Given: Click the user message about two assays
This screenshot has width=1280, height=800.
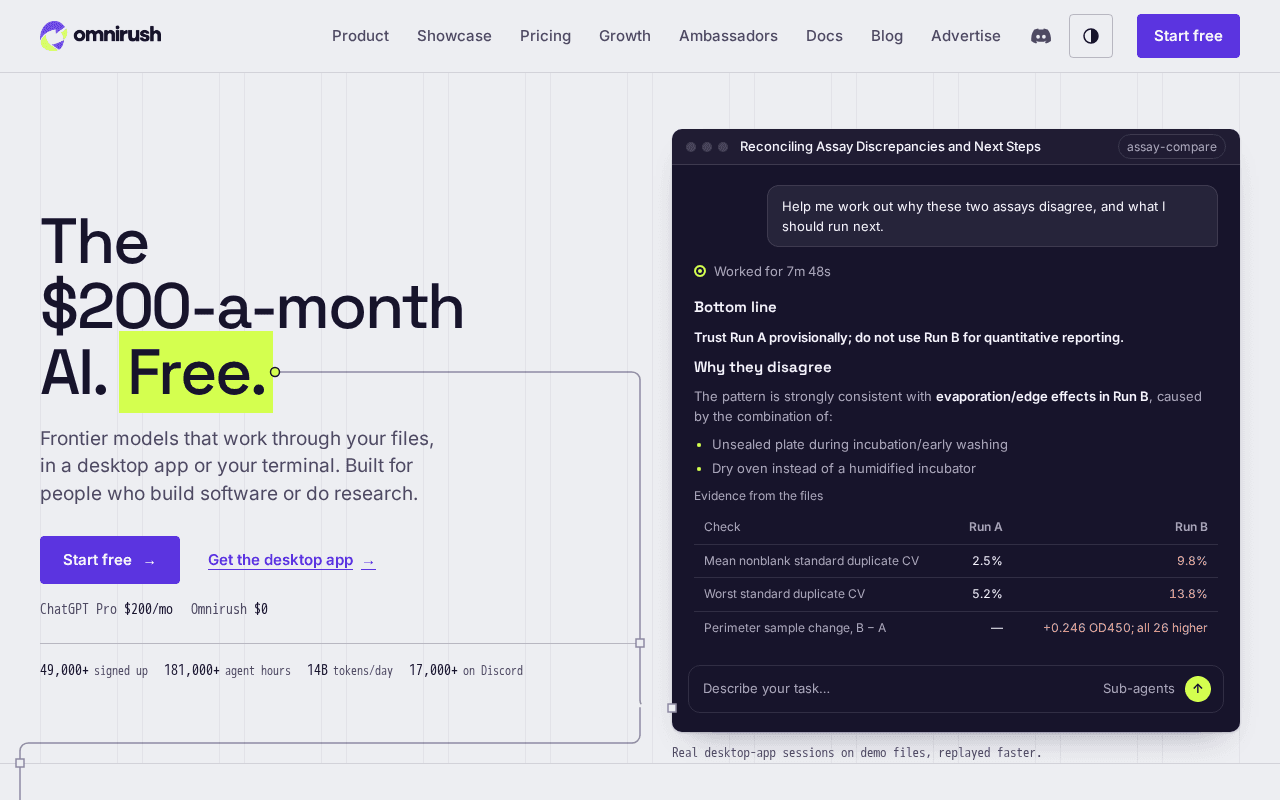Looking at the screenshot, I should 992,216.
